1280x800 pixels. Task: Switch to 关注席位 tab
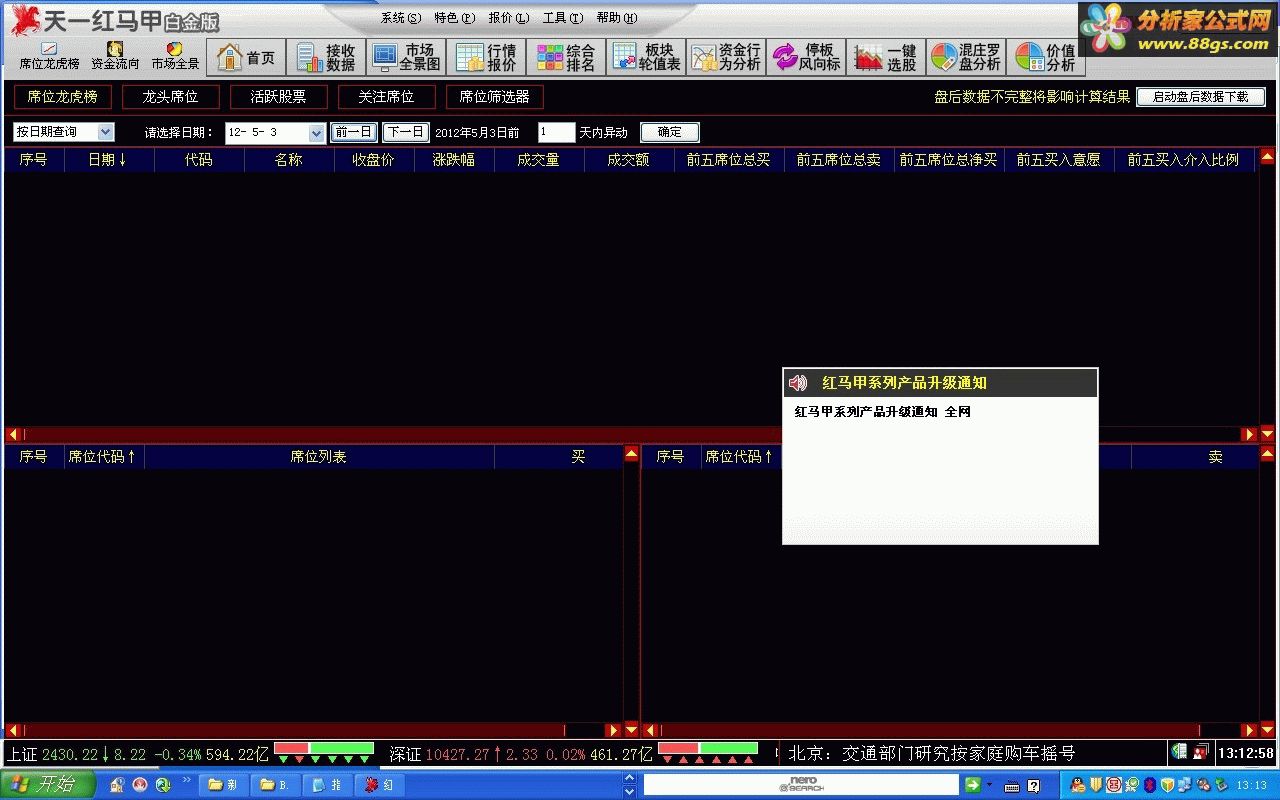pyautogui.click(x=387, y=97)
